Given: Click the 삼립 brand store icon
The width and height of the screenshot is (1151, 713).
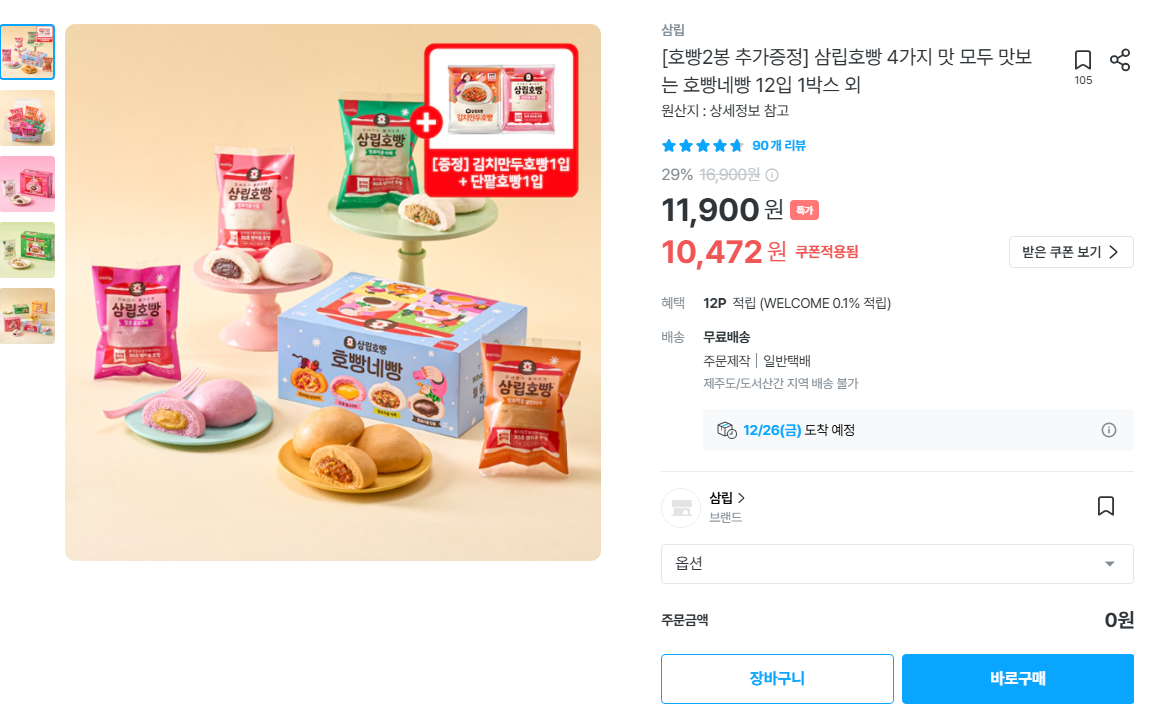Looking at the screenshot, I should (680, 507).
